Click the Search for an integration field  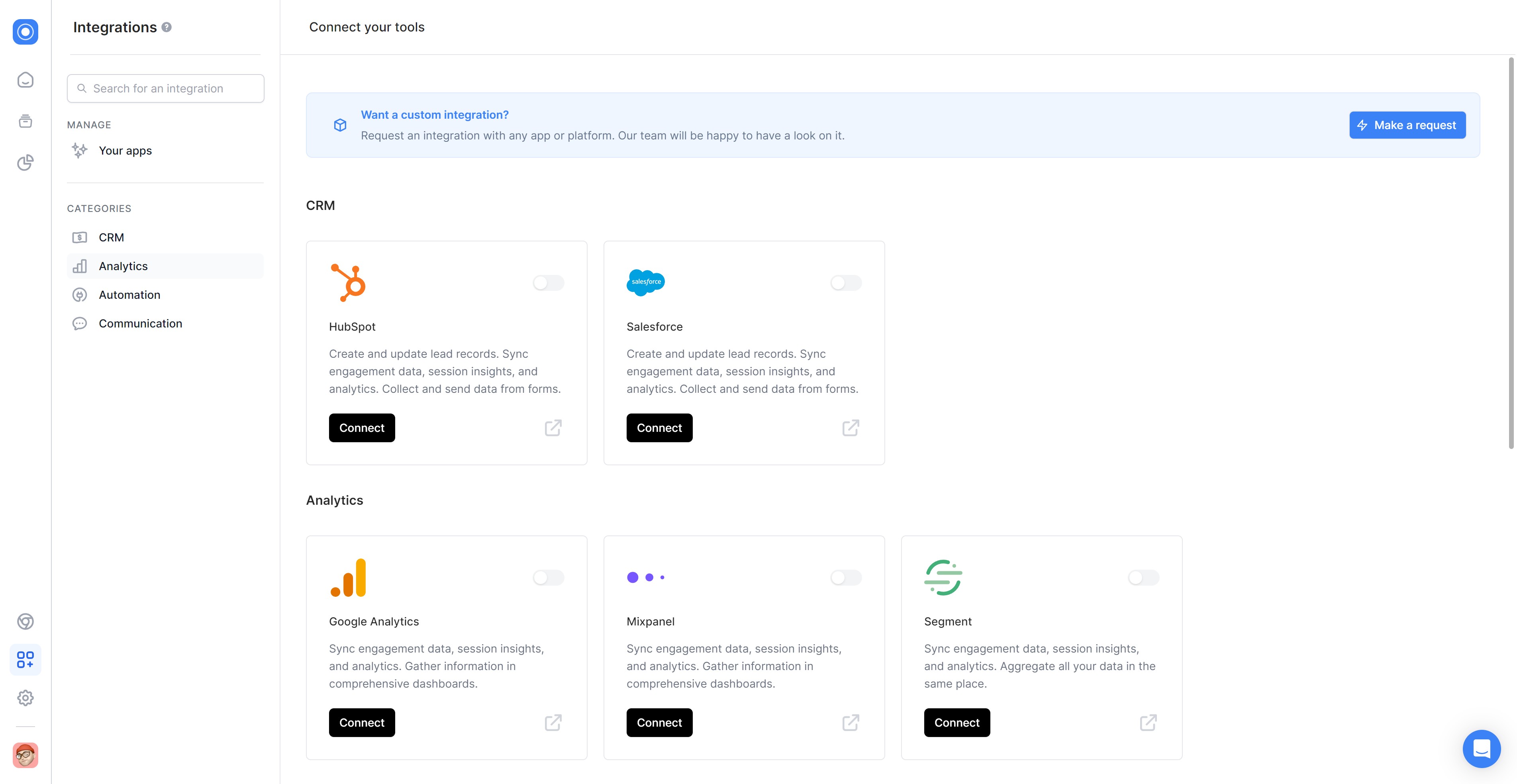pyautogui.click(x=165, y=88)
